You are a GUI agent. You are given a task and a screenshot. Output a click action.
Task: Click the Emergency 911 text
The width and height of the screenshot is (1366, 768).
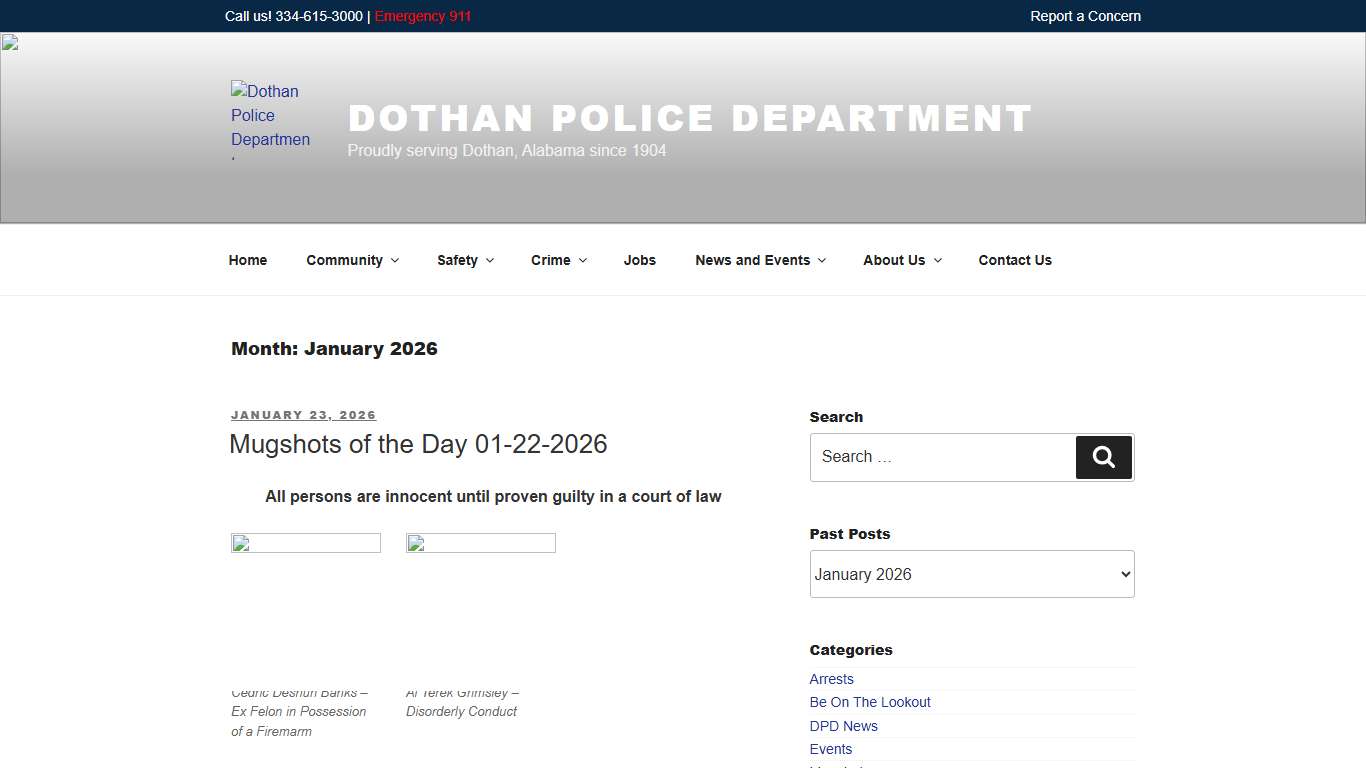click(x=422, y=16)
